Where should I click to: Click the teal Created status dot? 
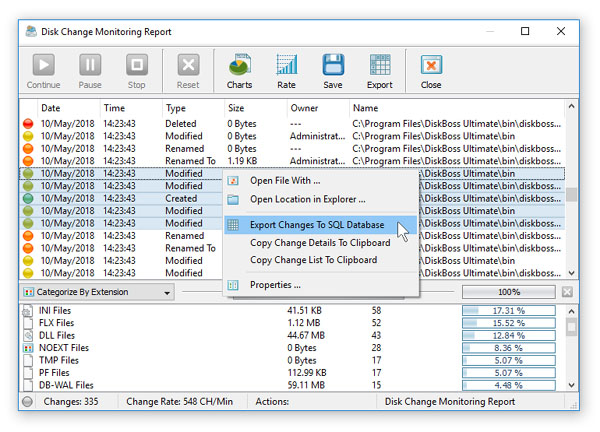pyautogui.click(x=28, y=198)
